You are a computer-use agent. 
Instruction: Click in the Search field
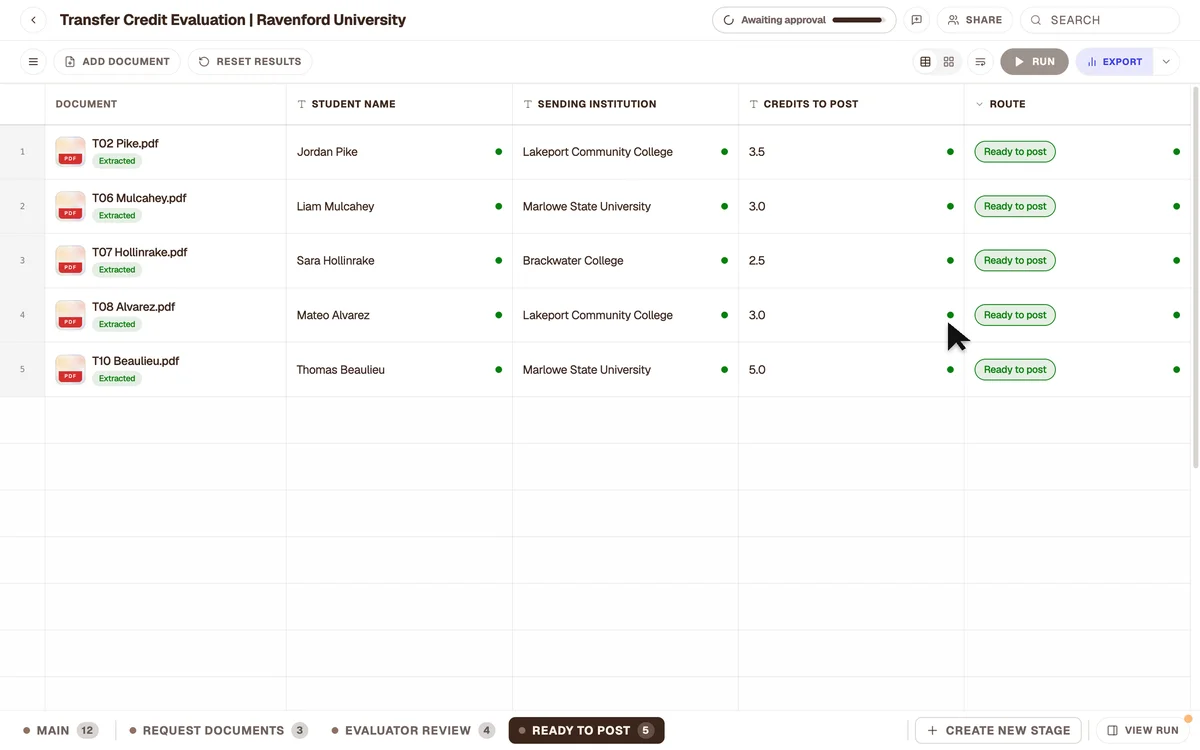[x=1100, y=20]
